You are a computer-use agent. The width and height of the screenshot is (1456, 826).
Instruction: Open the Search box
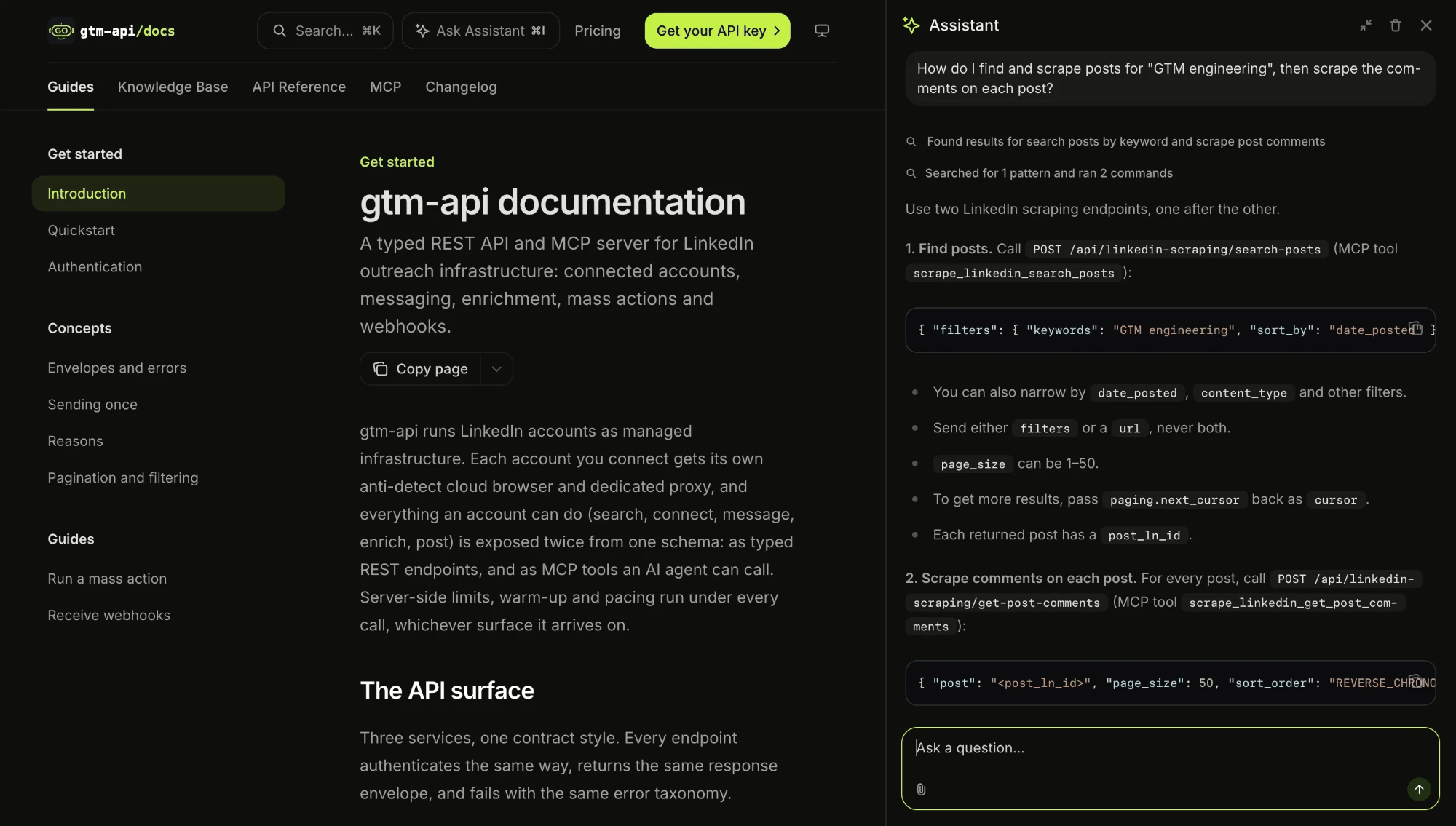(325, 31)
